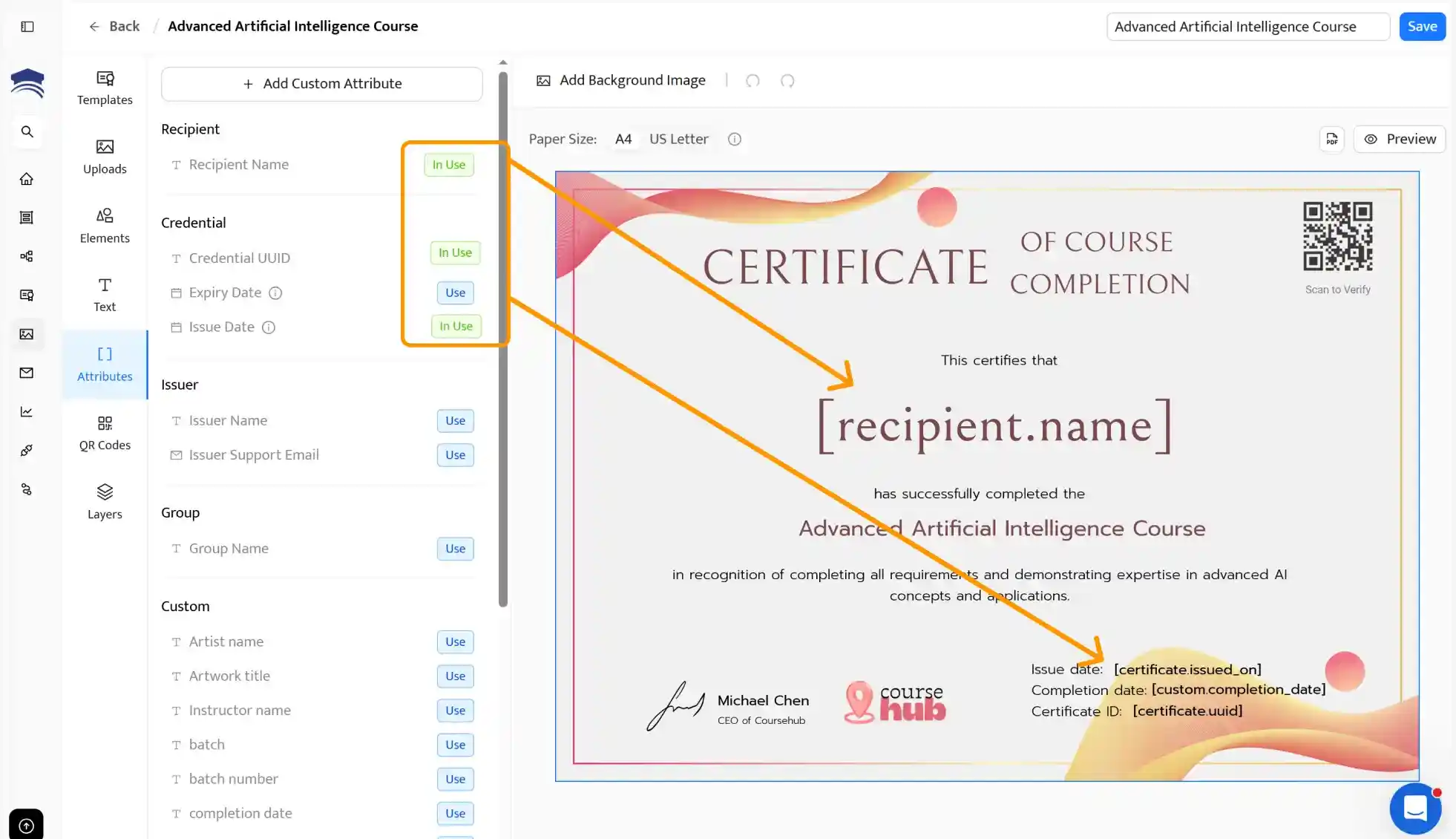Enable the Expiry Date attribute

455,293
